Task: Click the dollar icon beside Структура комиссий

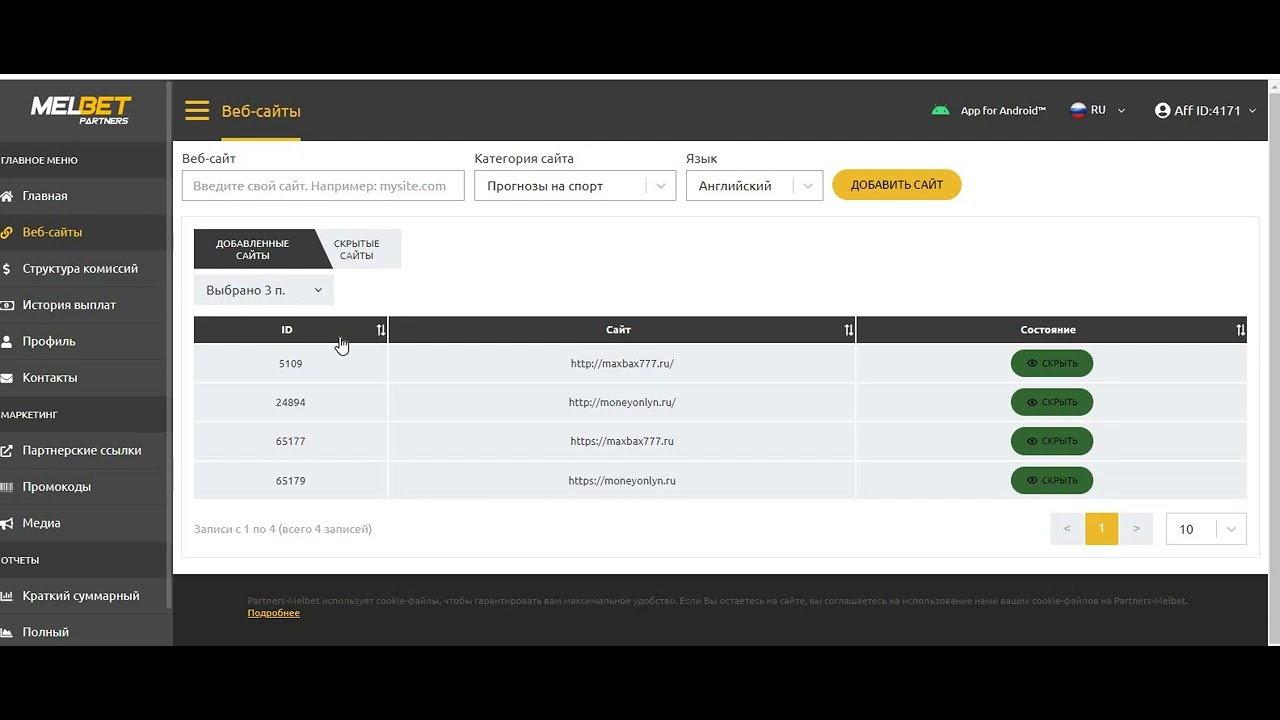Action: [7, 268]
